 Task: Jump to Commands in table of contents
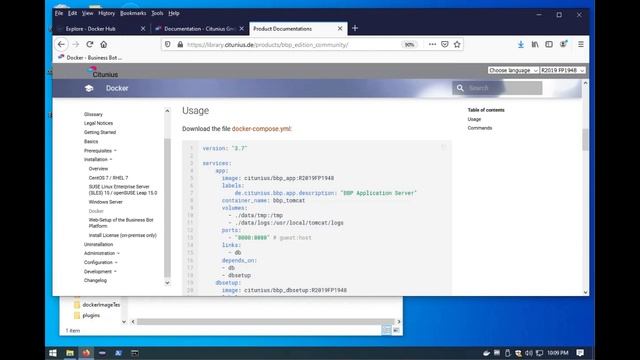coord(480,128)
